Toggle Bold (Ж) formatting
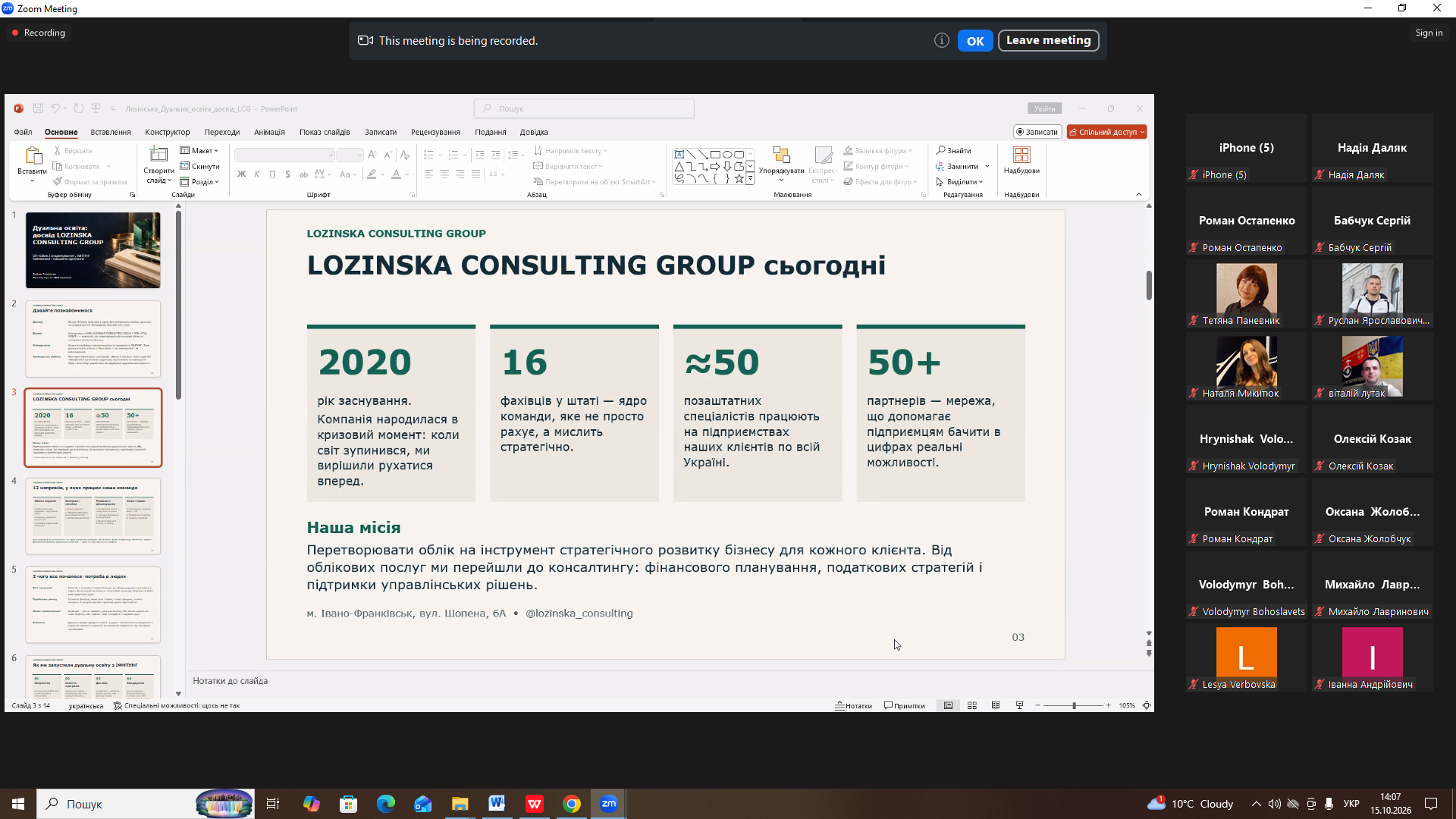This screenshot has width=1456, height=819. [x=241, y=174]
